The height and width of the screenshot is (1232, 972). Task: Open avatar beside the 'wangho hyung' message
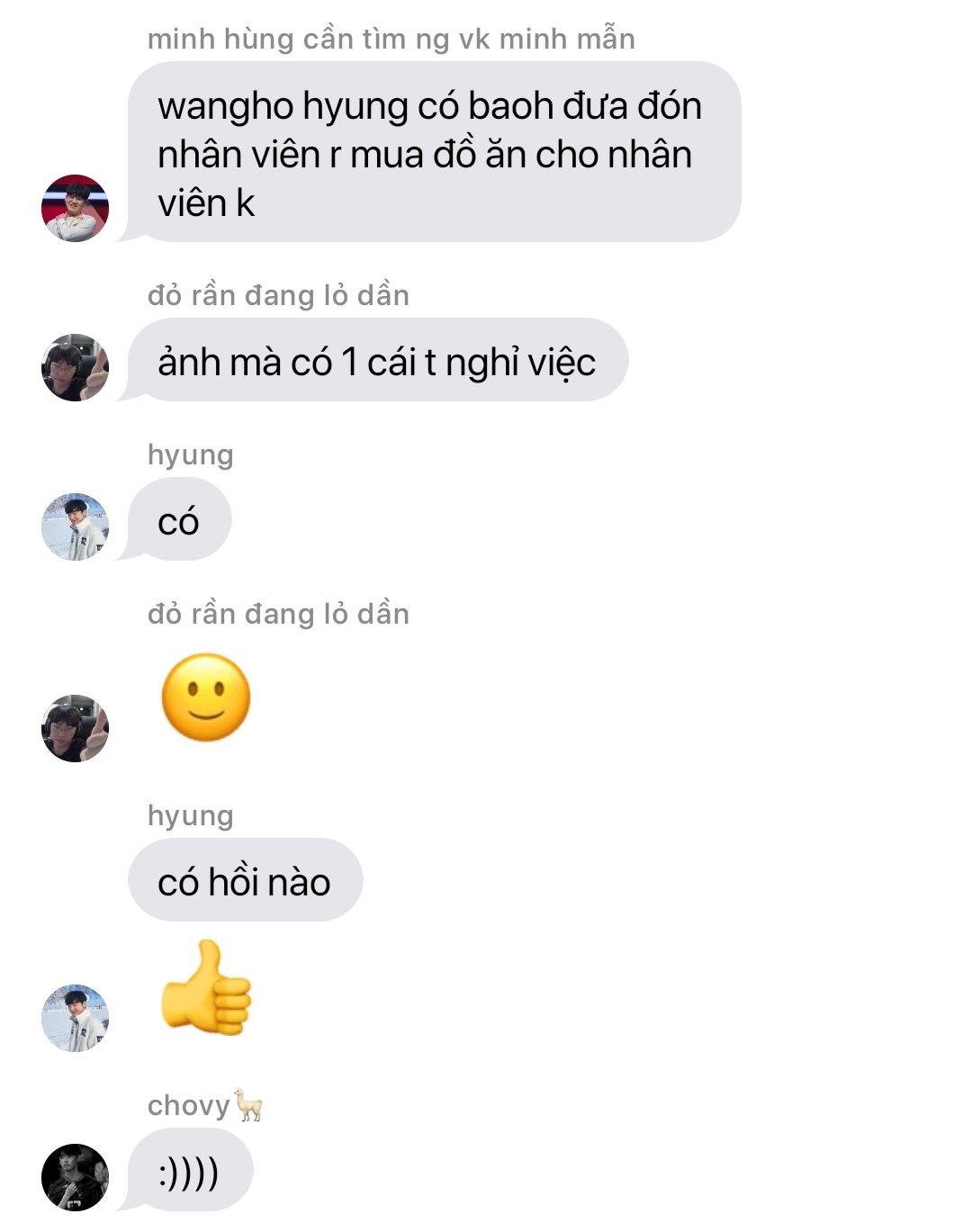[x=75, y=208]
